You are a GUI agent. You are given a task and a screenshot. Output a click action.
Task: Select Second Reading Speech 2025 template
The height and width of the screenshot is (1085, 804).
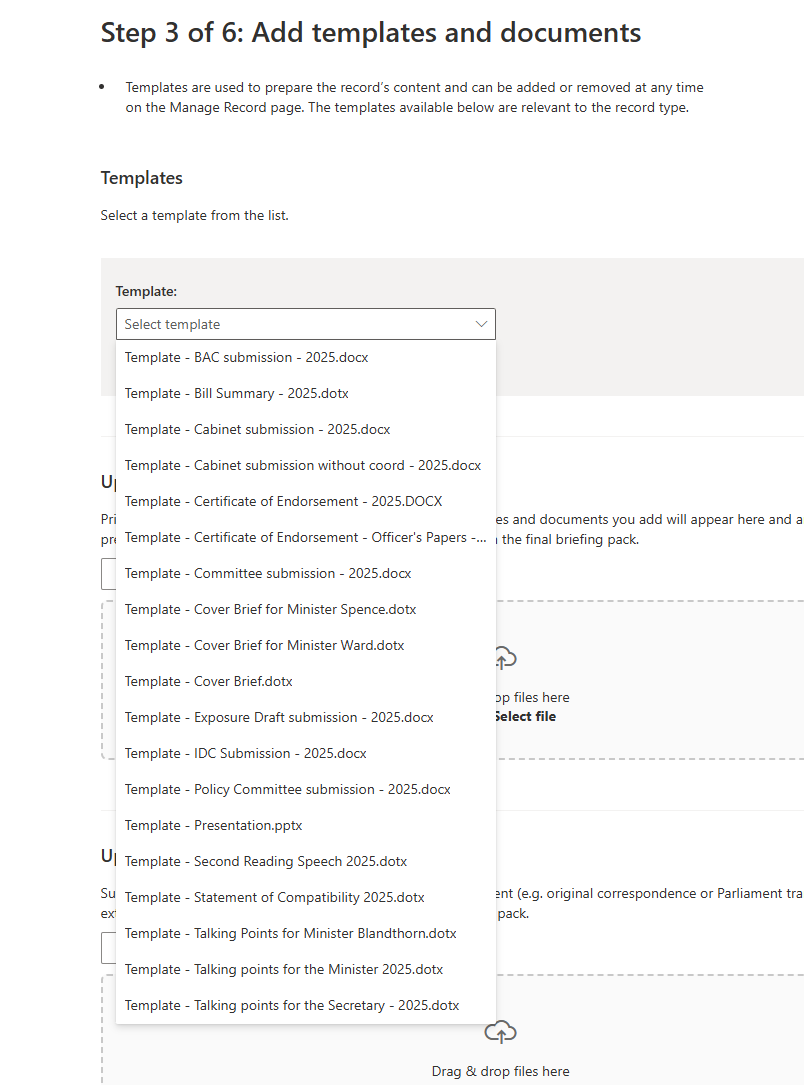tap(265, 861)
